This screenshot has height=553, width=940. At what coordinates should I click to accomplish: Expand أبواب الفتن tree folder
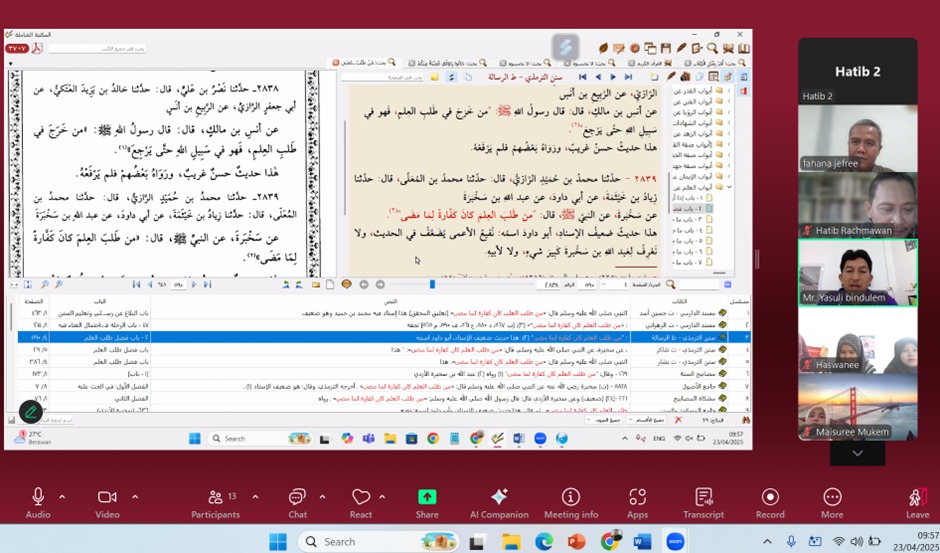coord(730,102)
